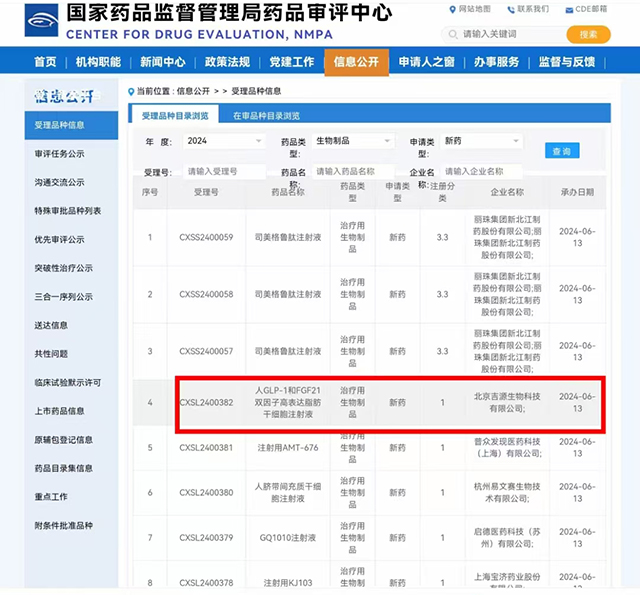Click the 受理号 input field

pyautogui.click(x=224, y=172)
